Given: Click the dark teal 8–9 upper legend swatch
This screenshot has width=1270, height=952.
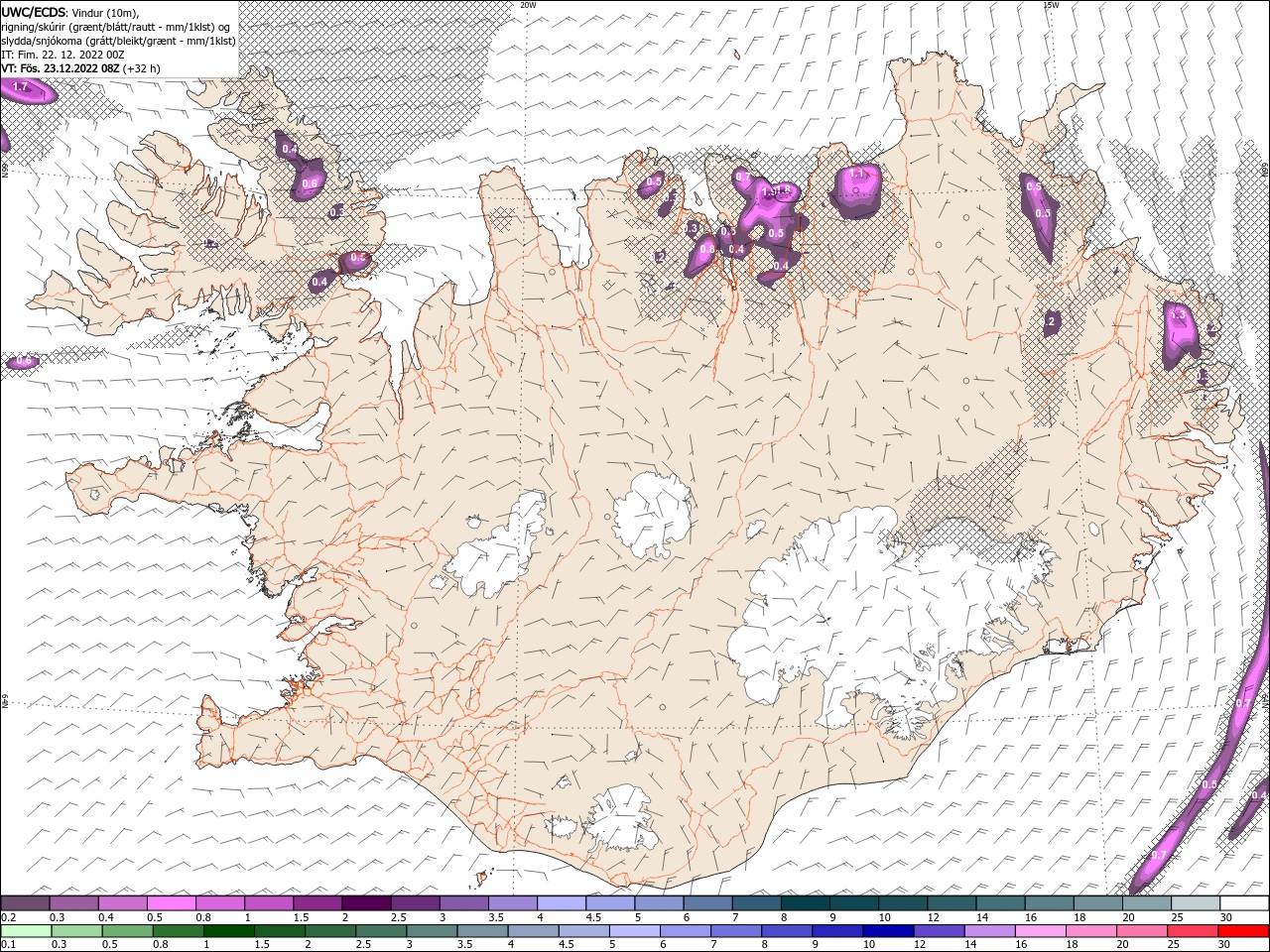Looking at the screenshot, I should pos(806,903).
